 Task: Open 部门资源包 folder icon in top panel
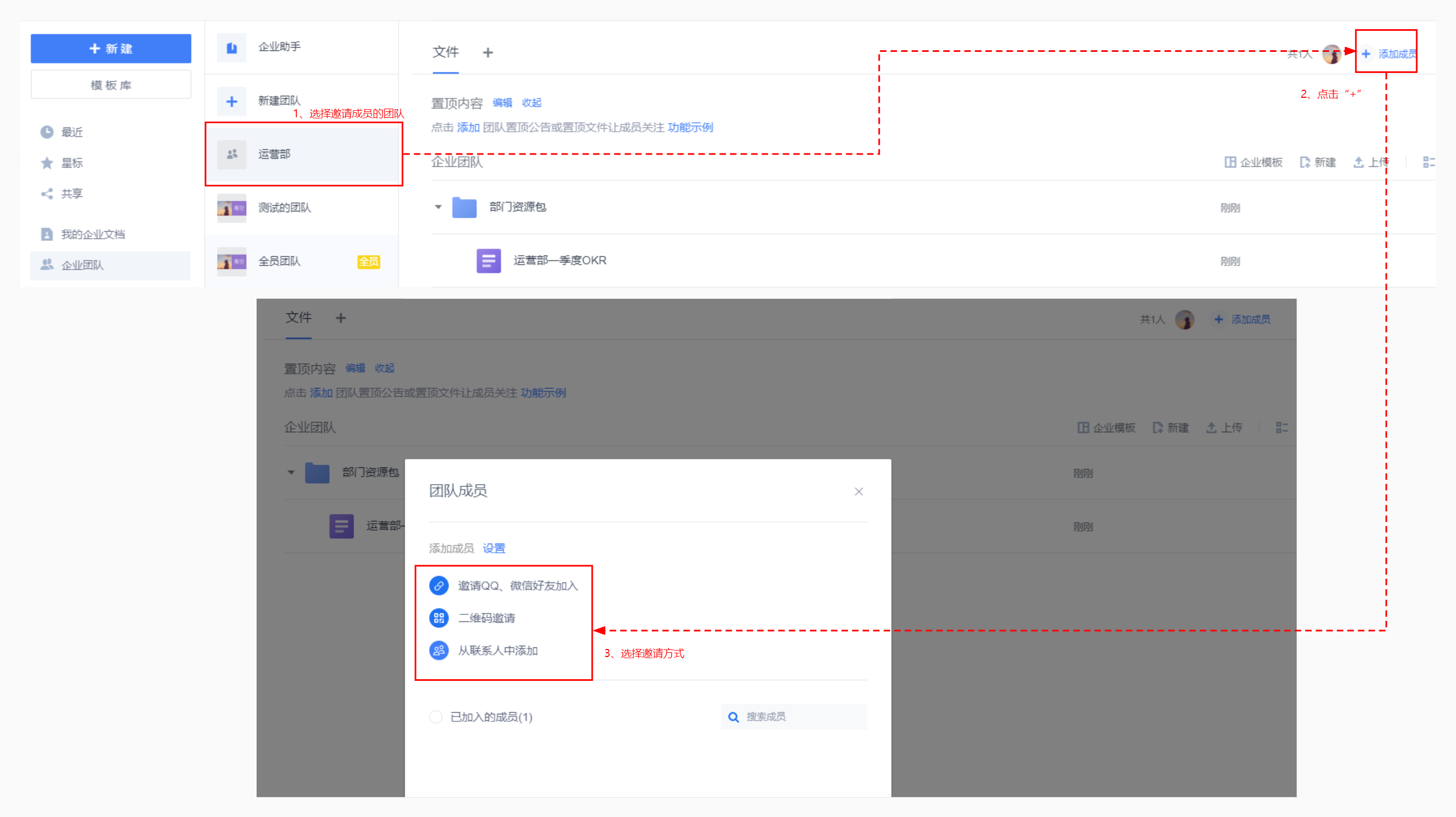(465, 207)
